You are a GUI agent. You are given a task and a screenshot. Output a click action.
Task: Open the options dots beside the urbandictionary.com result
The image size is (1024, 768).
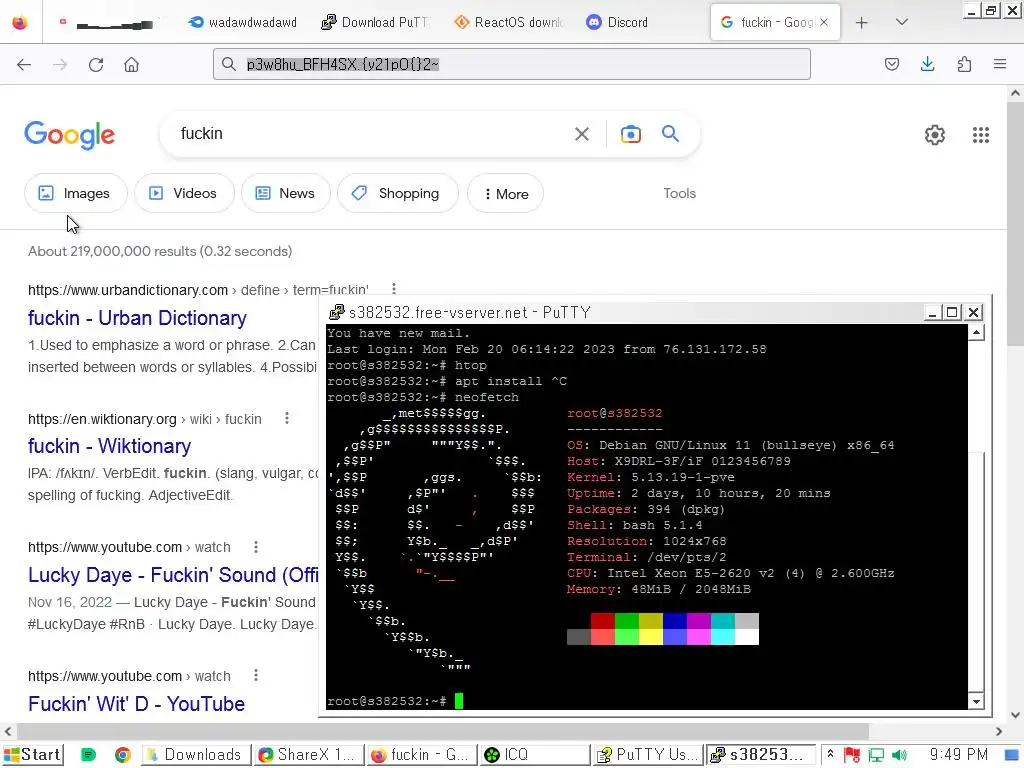[x=394, y=289]
